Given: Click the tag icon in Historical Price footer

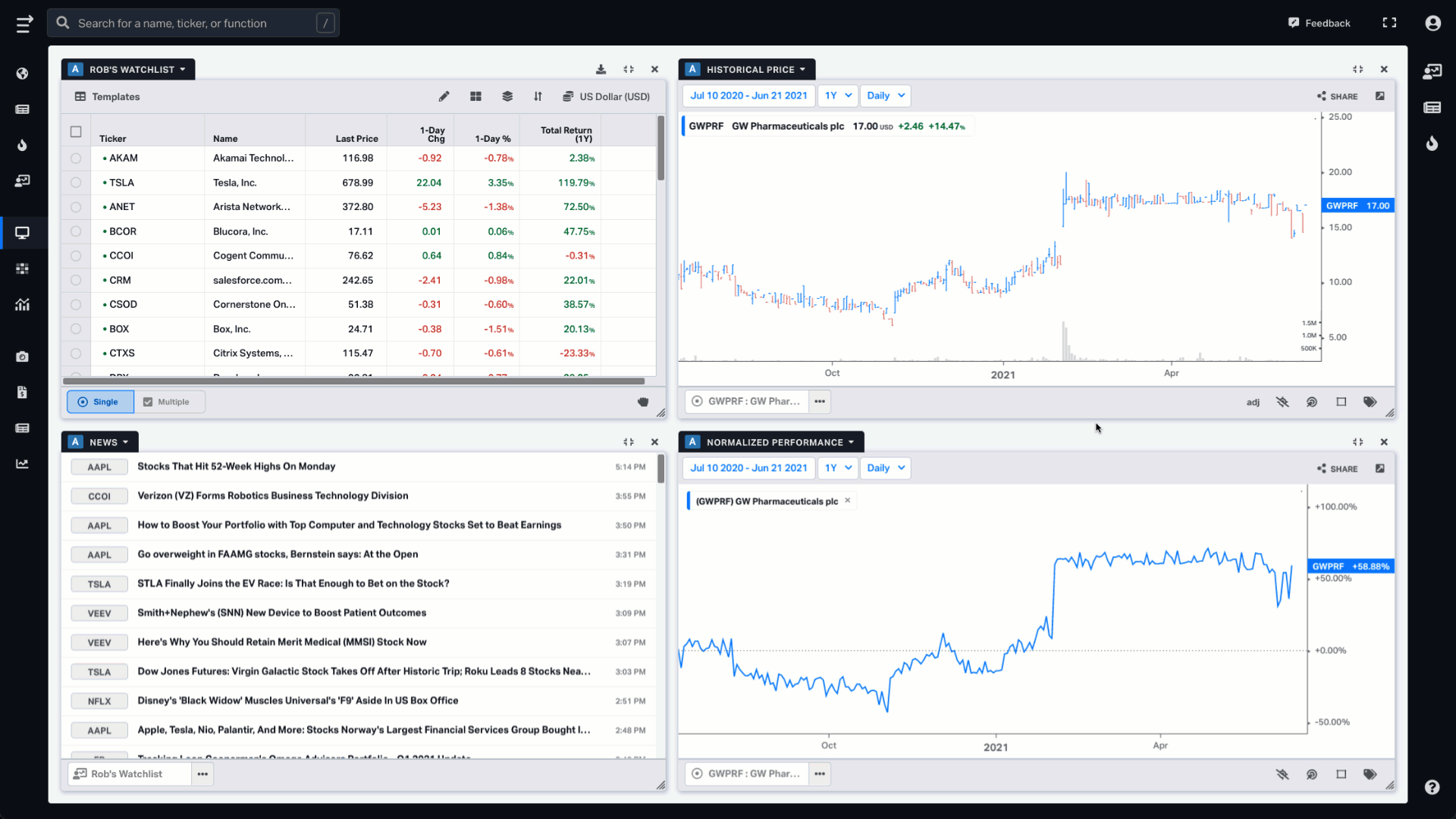Looking at the screenshot, I should (x=1370, y=402).
